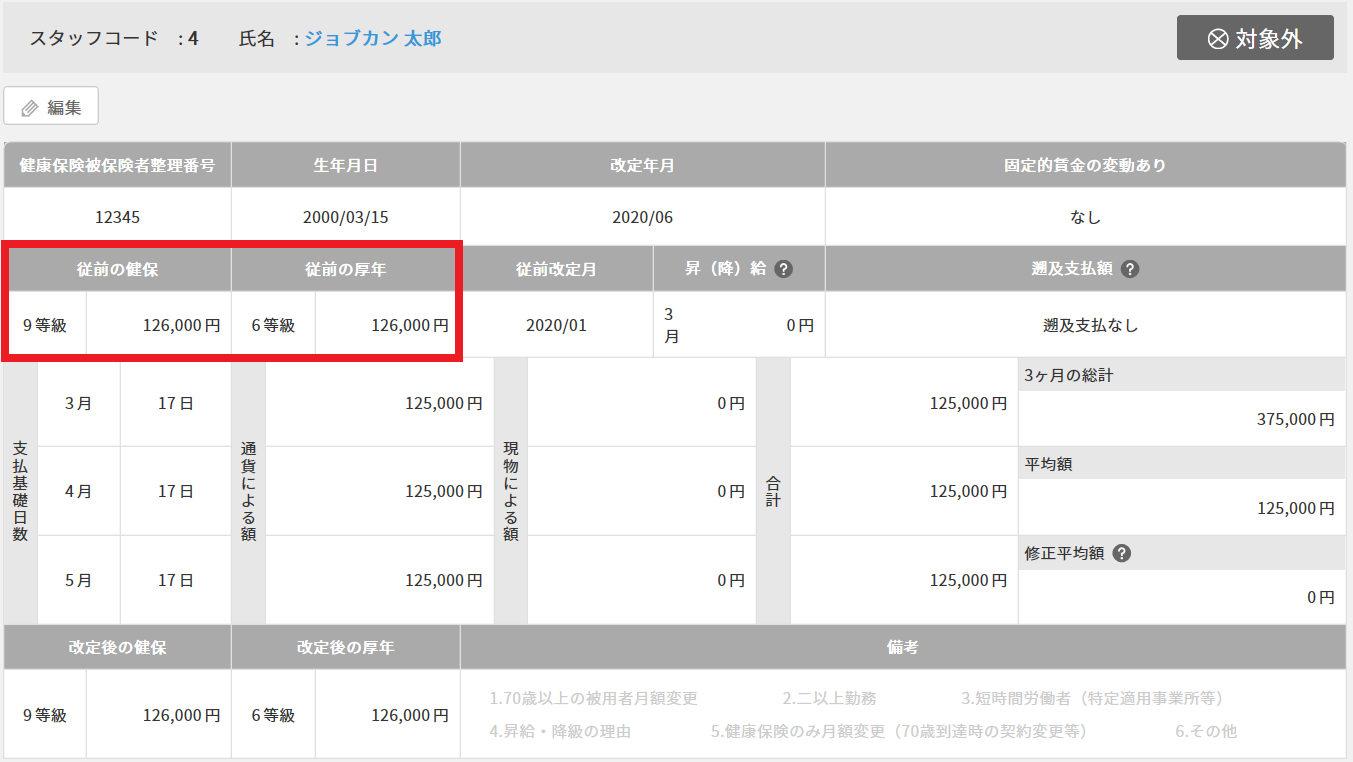Select remark 4.昇給・降級の理由

click(560, 731)
